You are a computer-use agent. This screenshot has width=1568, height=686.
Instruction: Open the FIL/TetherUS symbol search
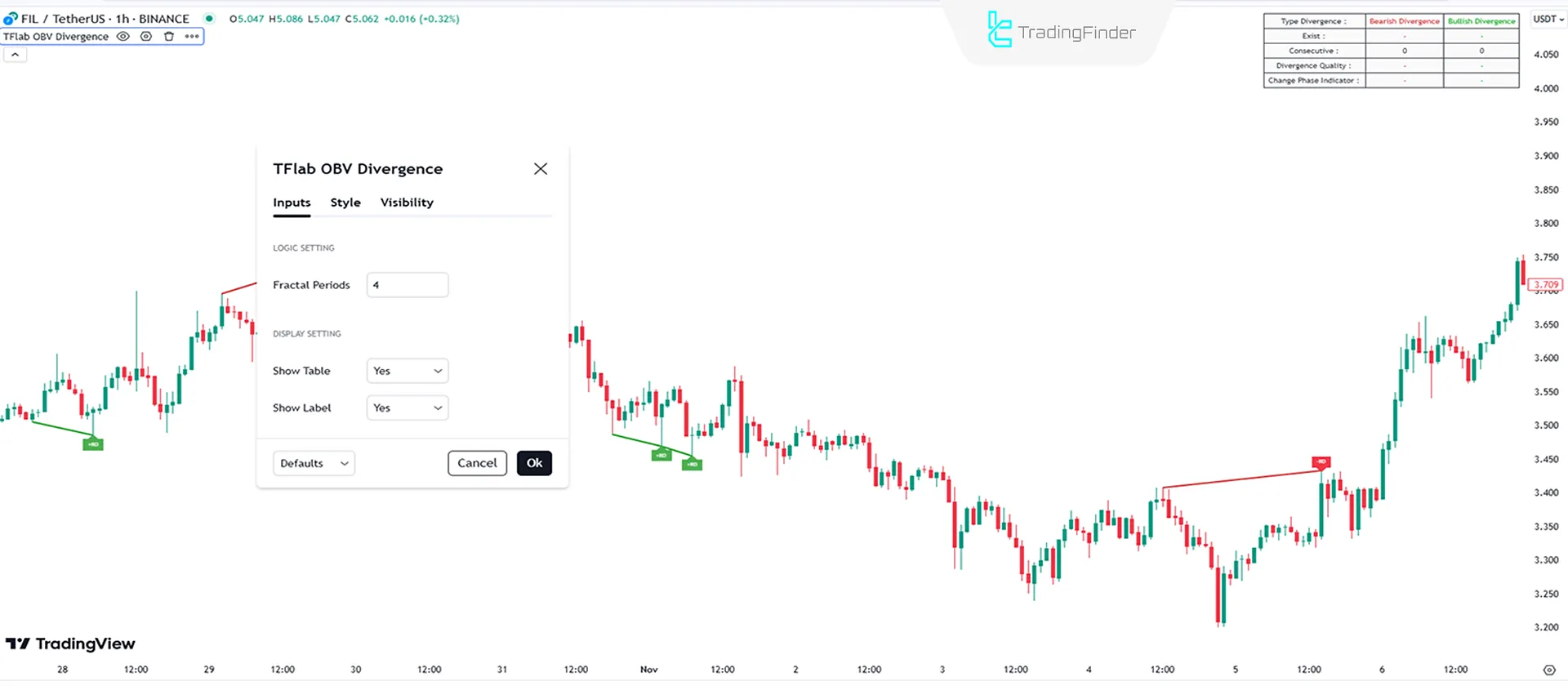tap(61, 18)
